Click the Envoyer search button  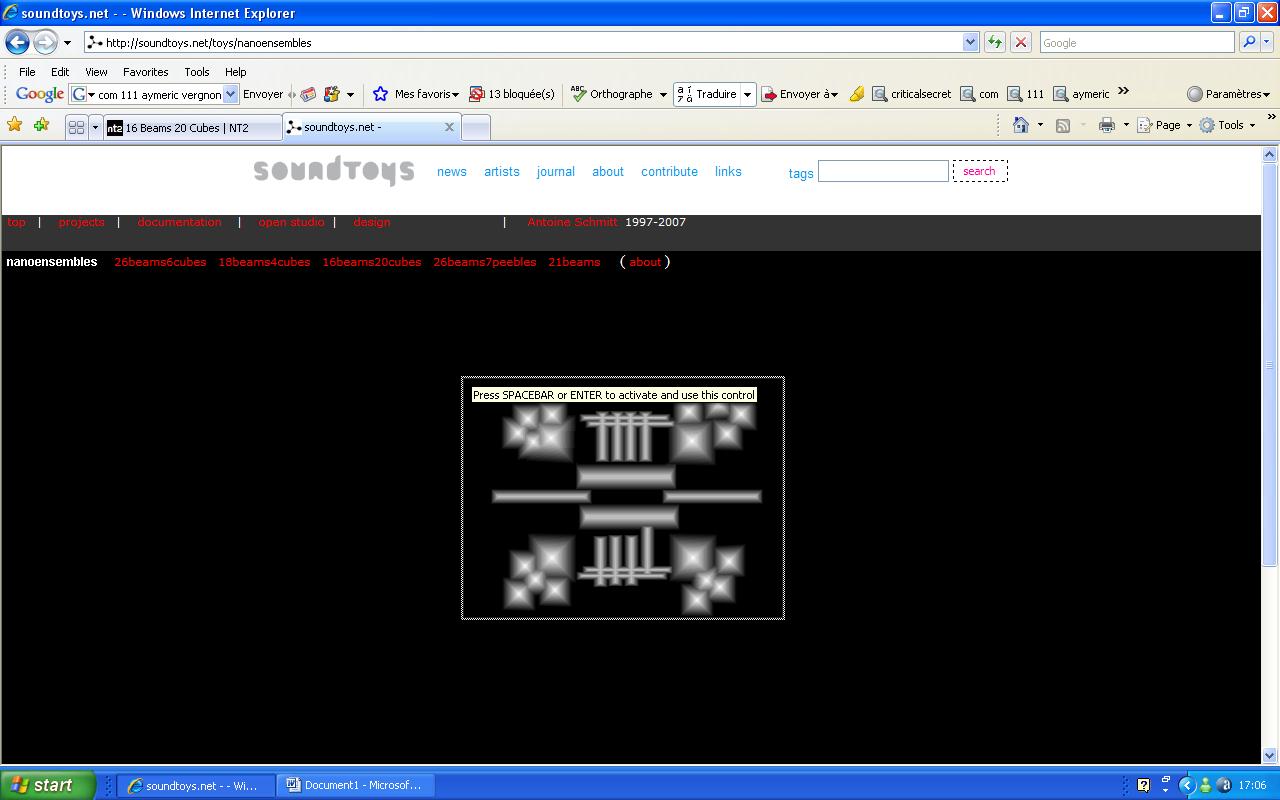[263, 94]
